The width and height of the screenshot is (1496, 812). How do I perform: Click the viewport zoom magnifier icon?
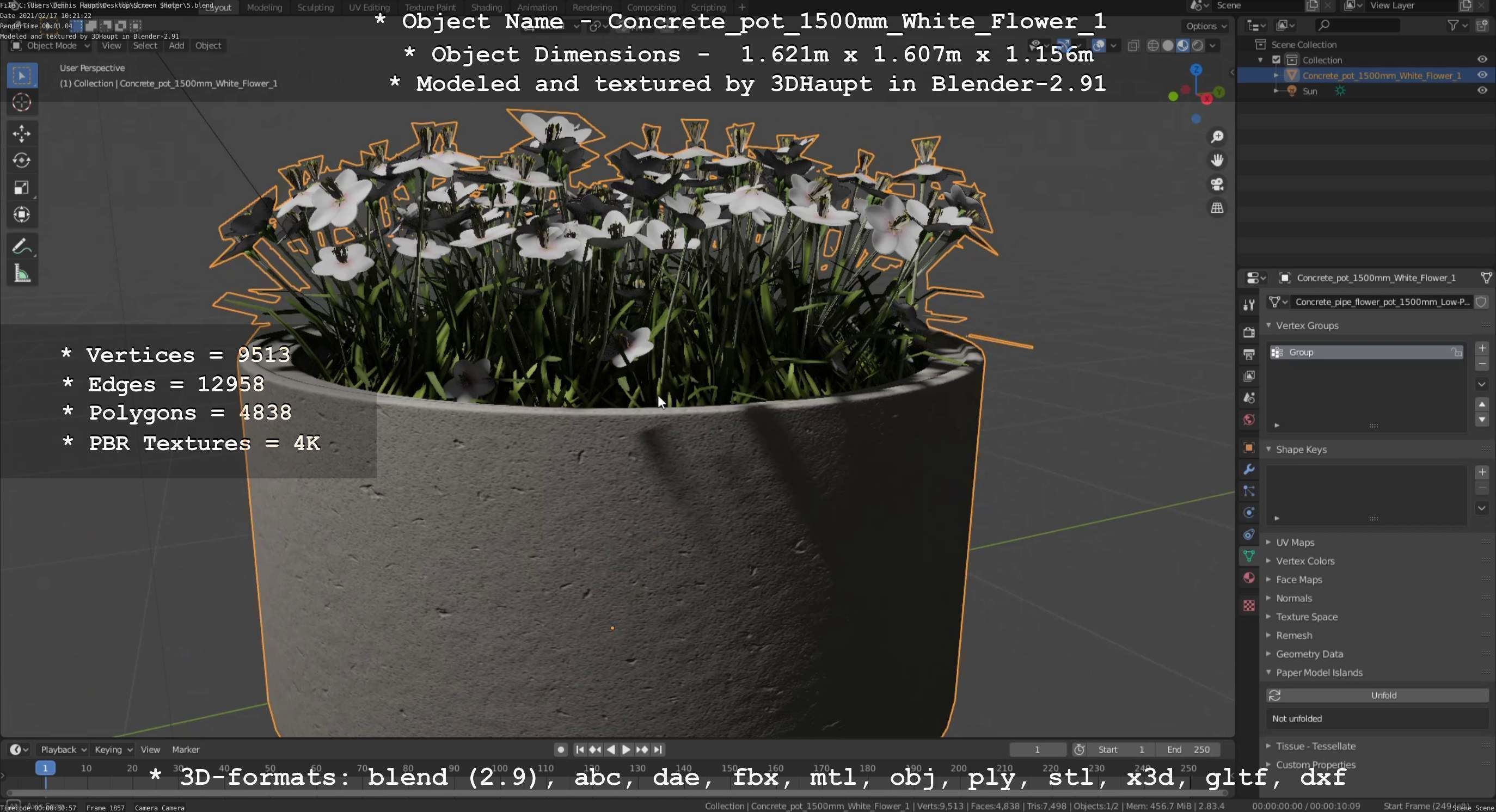pos(1217,137)
